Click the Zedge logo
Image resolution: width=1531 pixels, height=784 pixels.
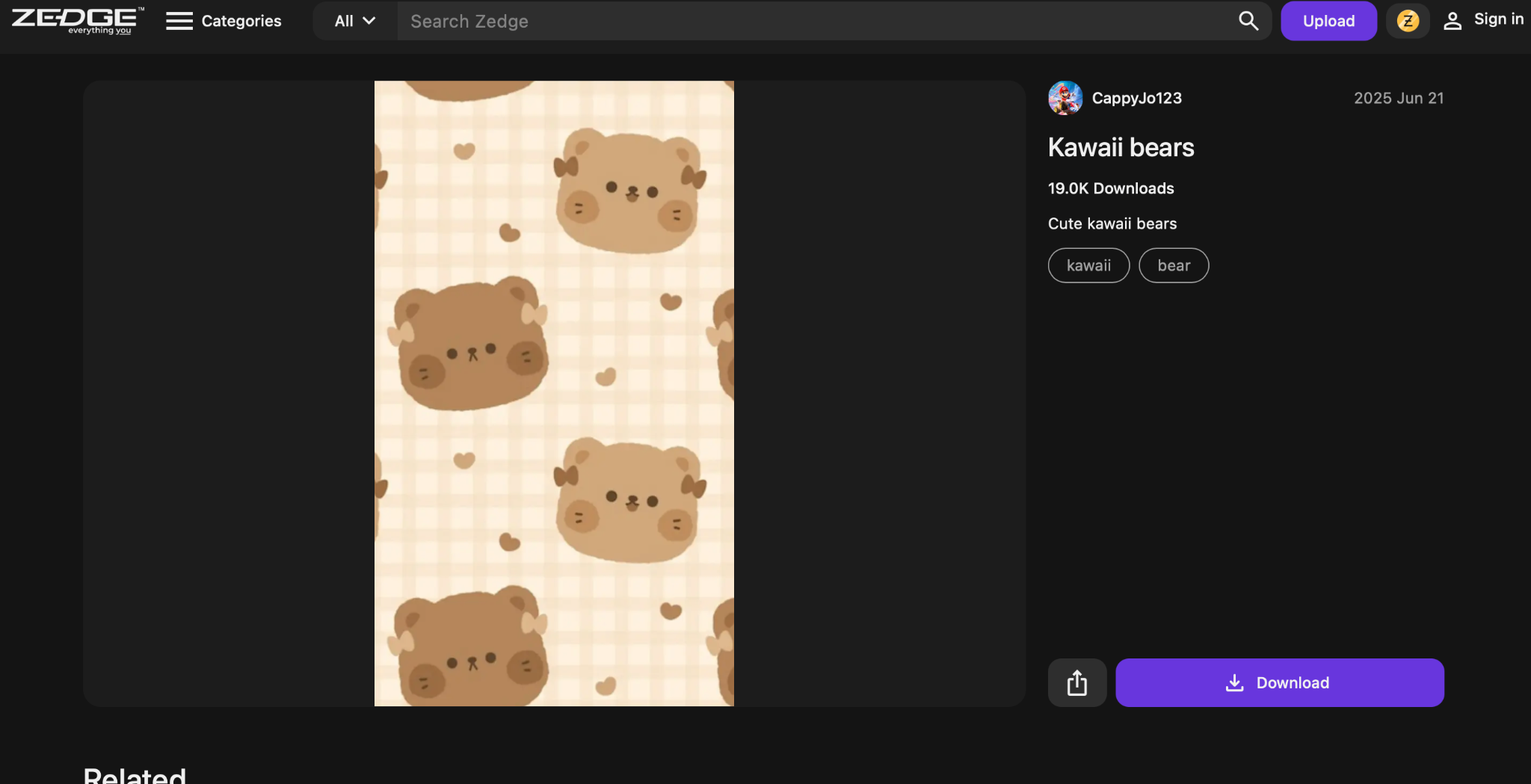coord(78,21)
